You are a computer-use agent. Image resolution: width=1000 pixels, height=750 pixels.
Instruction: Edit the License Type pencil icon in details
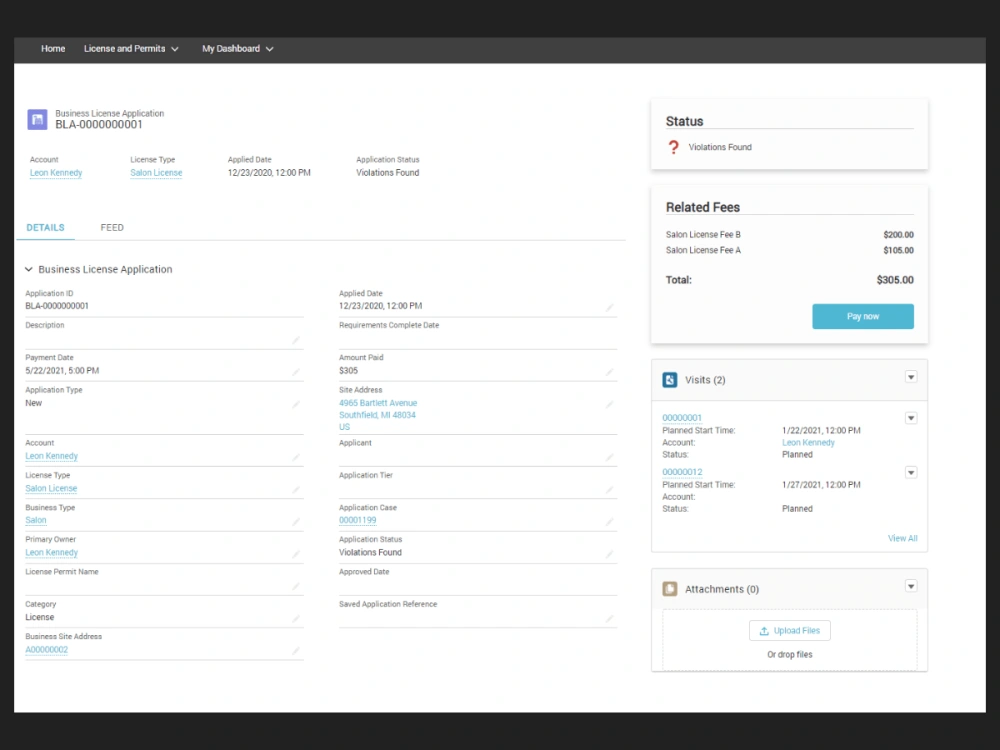click(295, 490)
